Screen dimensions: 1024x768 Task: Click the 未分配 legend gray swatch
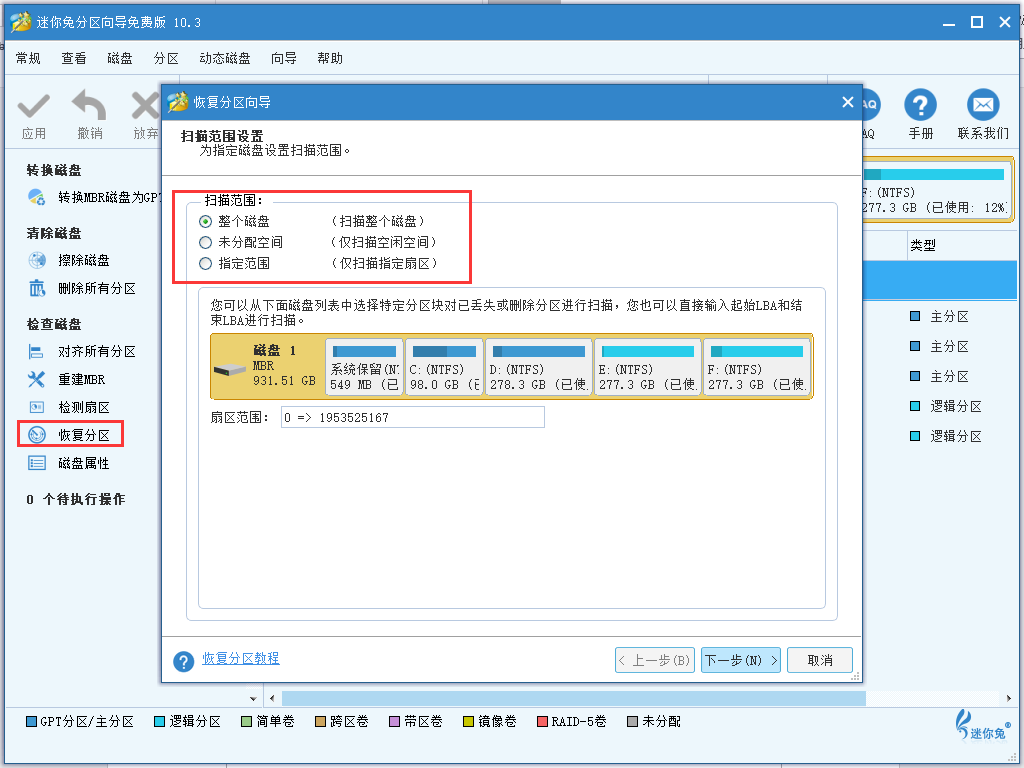(x=632, y=722)
